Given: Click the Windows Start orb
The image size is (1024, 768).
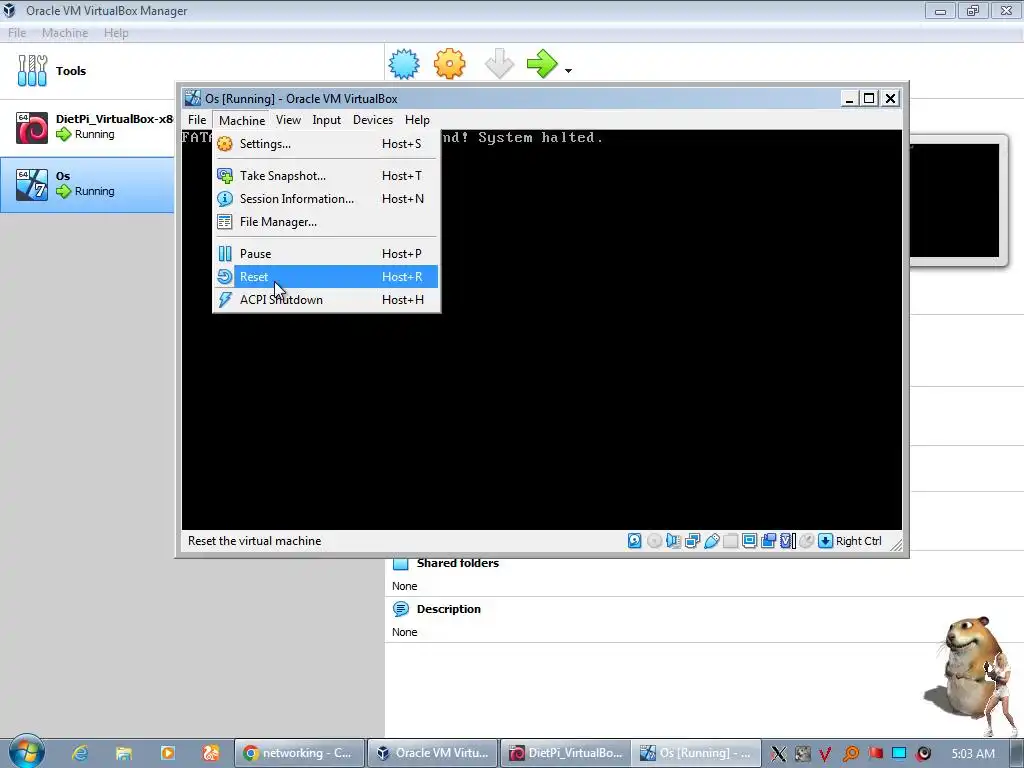Looking at the screenshot, I should (26, 752).
